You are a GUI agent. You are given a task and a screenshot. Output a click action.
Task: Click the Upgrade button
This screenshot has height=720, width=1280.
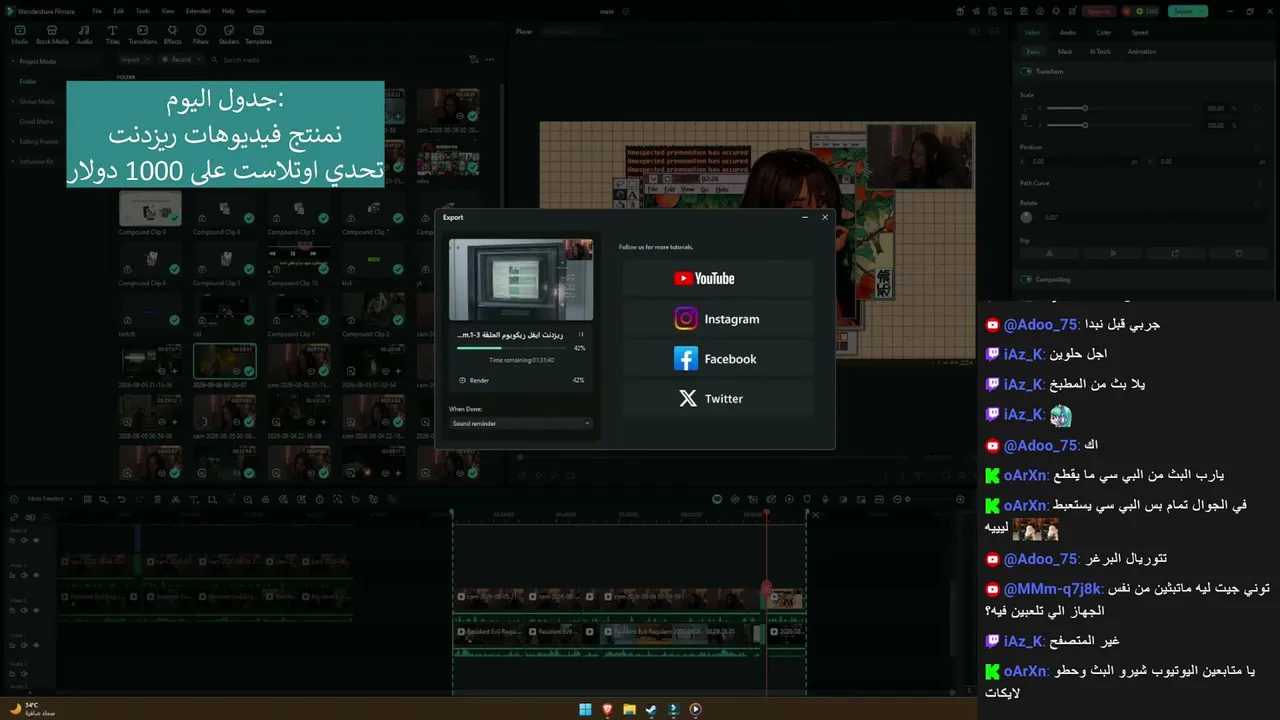pyautogui.click(x=1099, y=11)
